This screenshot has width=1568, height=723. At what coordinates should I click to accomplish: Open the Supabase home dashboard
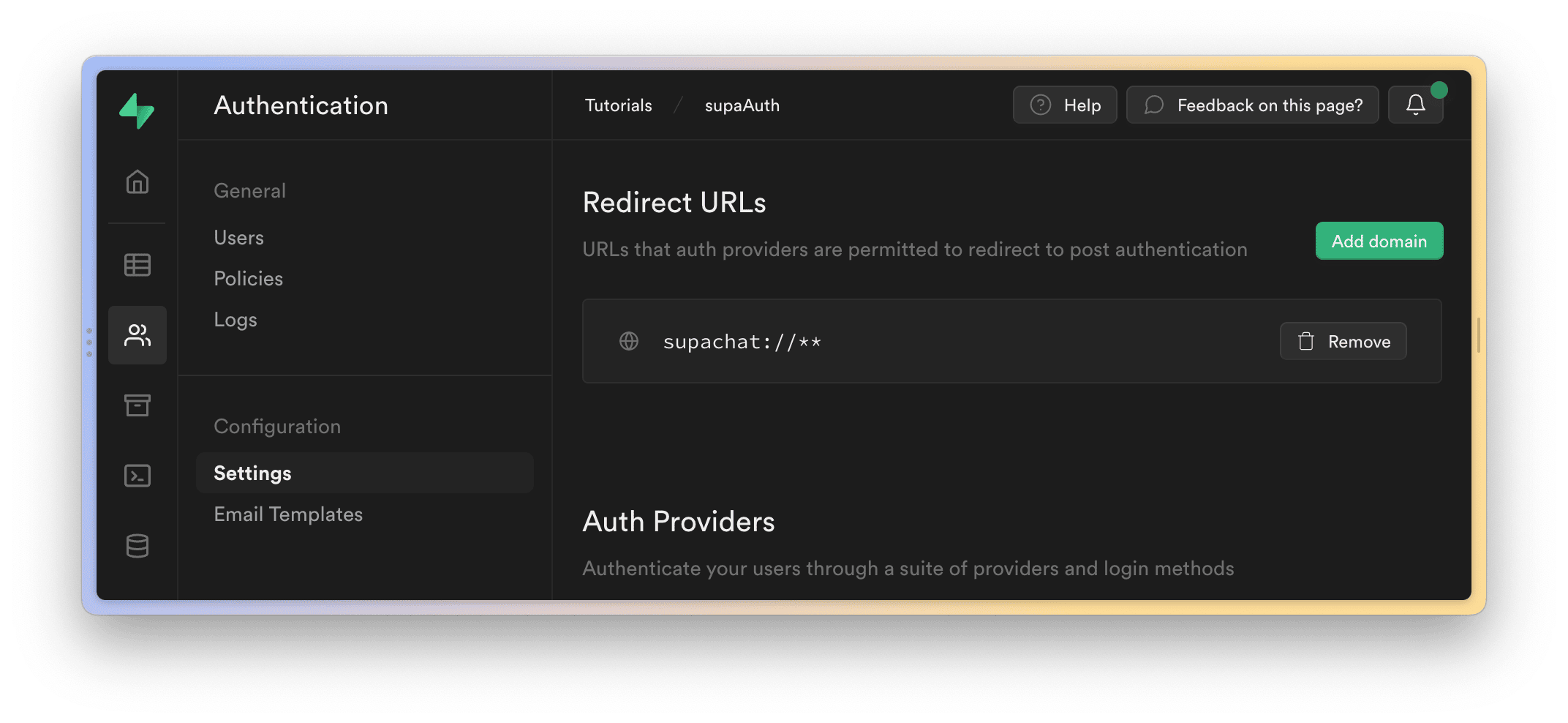pyautogui.click(x=137, y=182)
